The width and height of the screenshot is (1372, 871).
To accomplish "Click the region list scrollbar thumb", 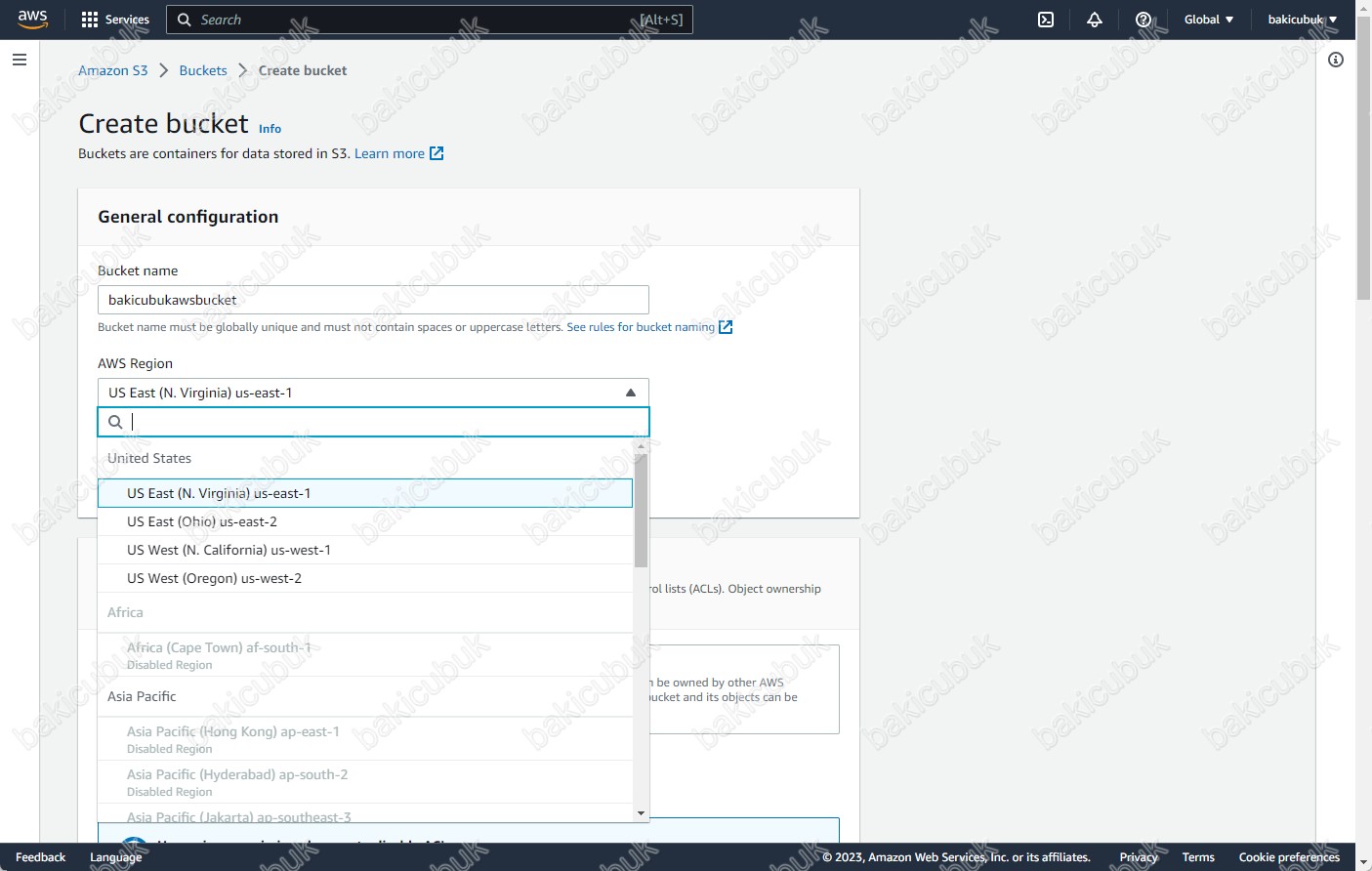I will point(641,510).
